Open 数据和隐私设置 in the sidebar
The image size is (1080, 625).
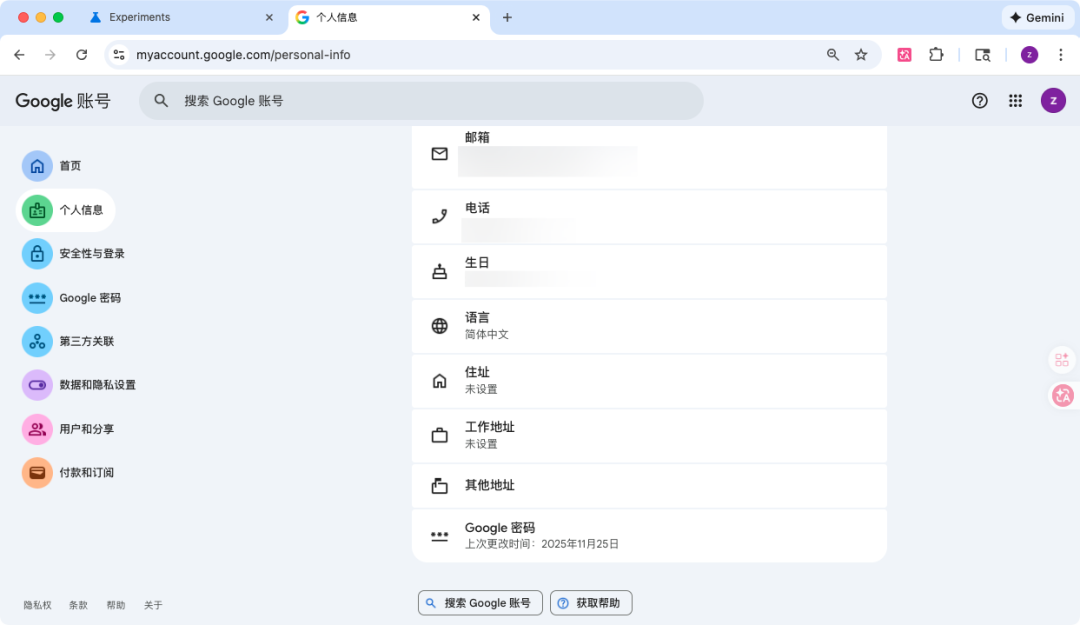(x=79, y=385)
